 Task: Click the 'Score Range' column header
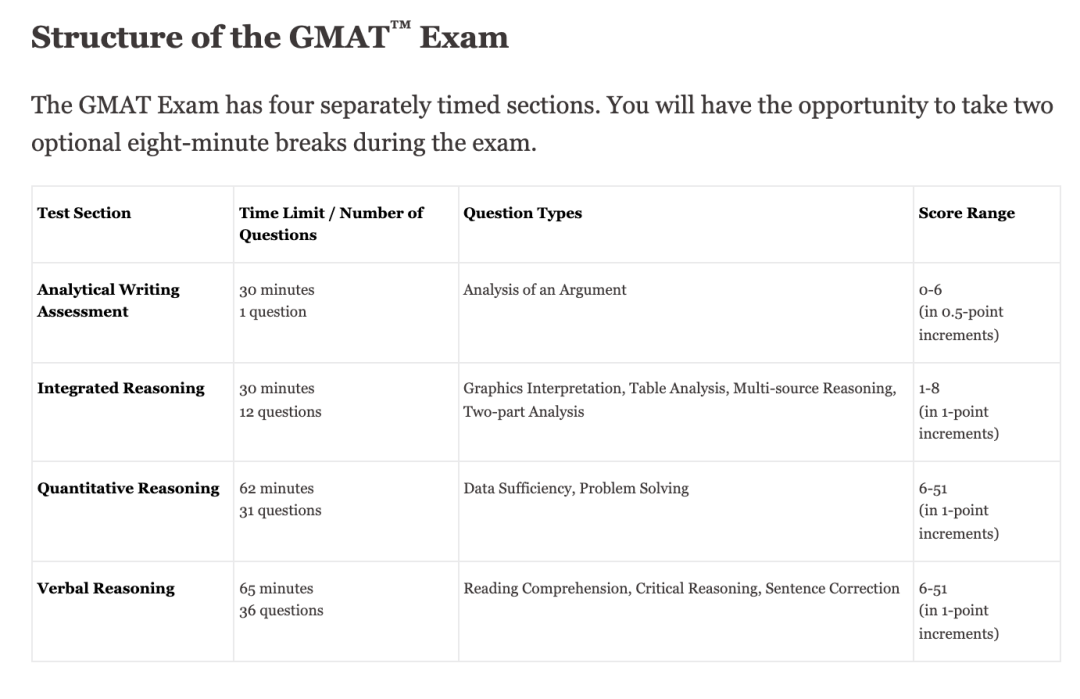tap(966, 213)
